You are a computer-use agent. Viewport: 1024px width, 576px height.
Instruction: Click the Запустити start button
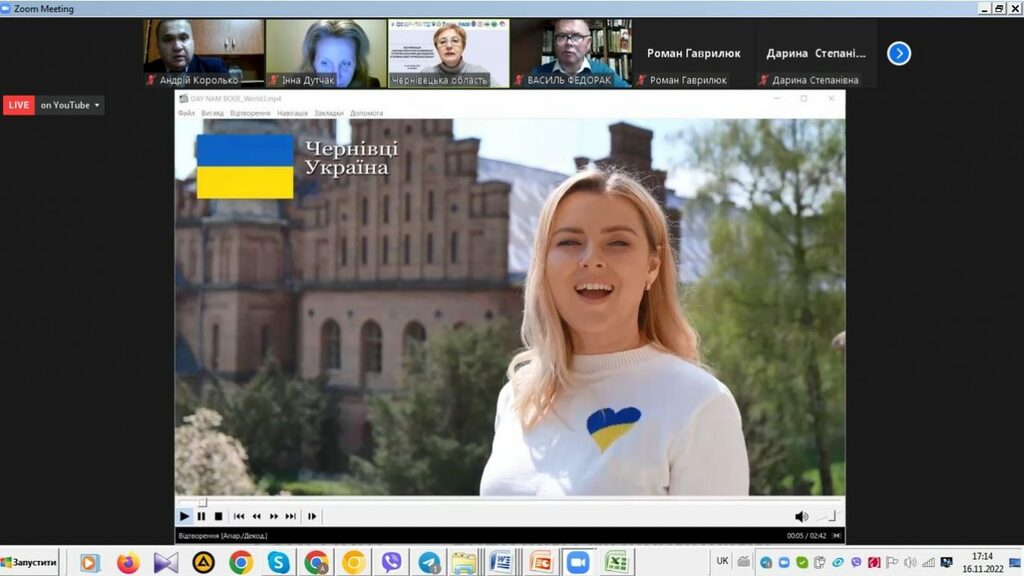(30, 562)
